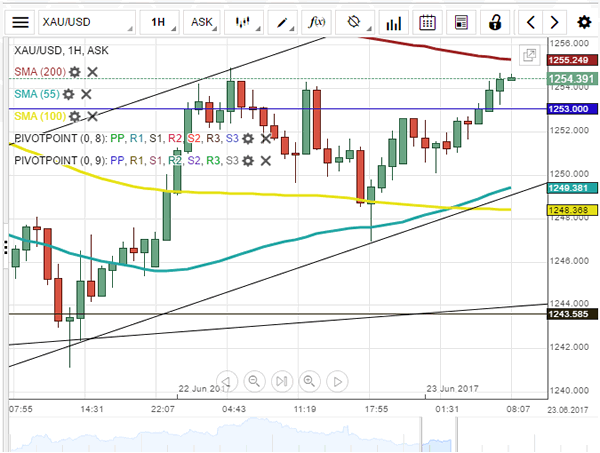Remove the SMA (55) indicator
The height and width of the screenshot is (453, 600).
click(86, 94)
